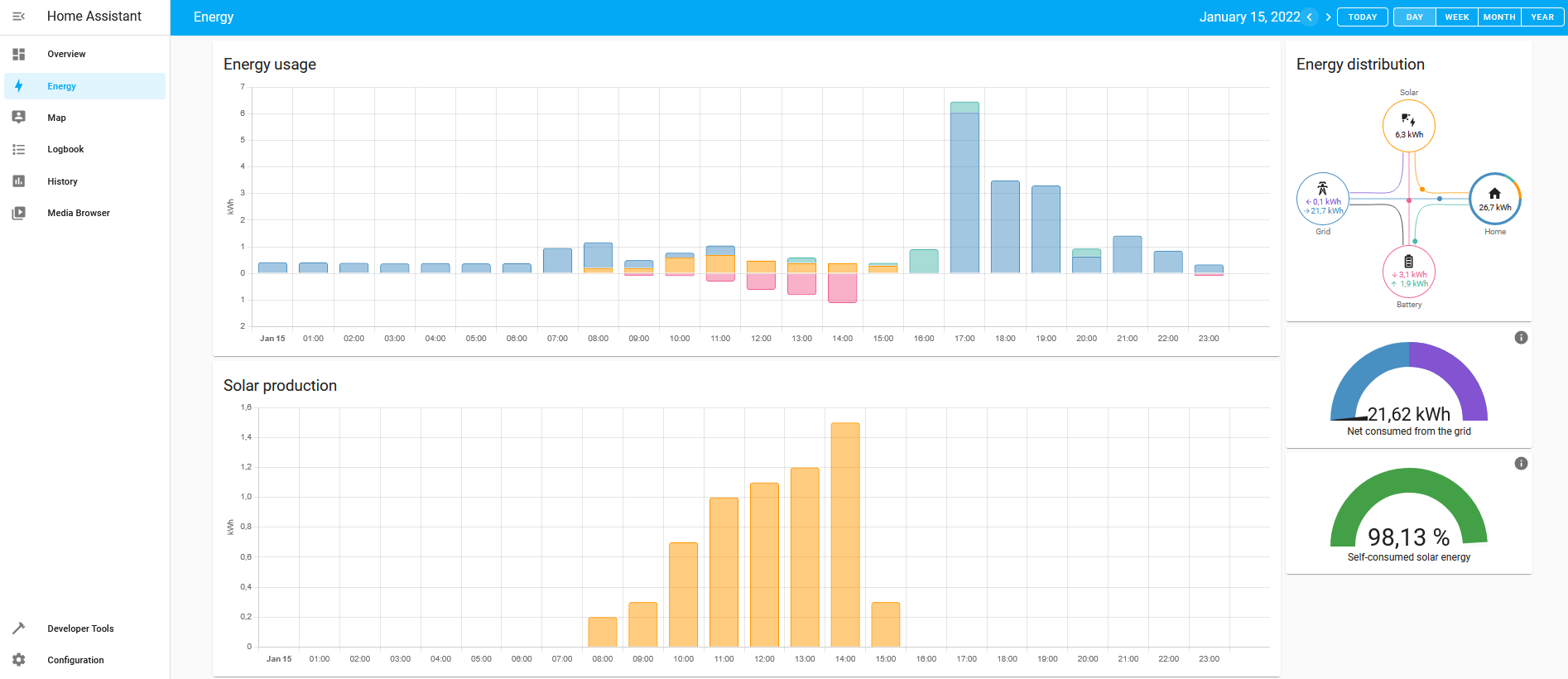Collapse the sidebar with the hamburger icon

pyautogui.click(x=18, y=17)
